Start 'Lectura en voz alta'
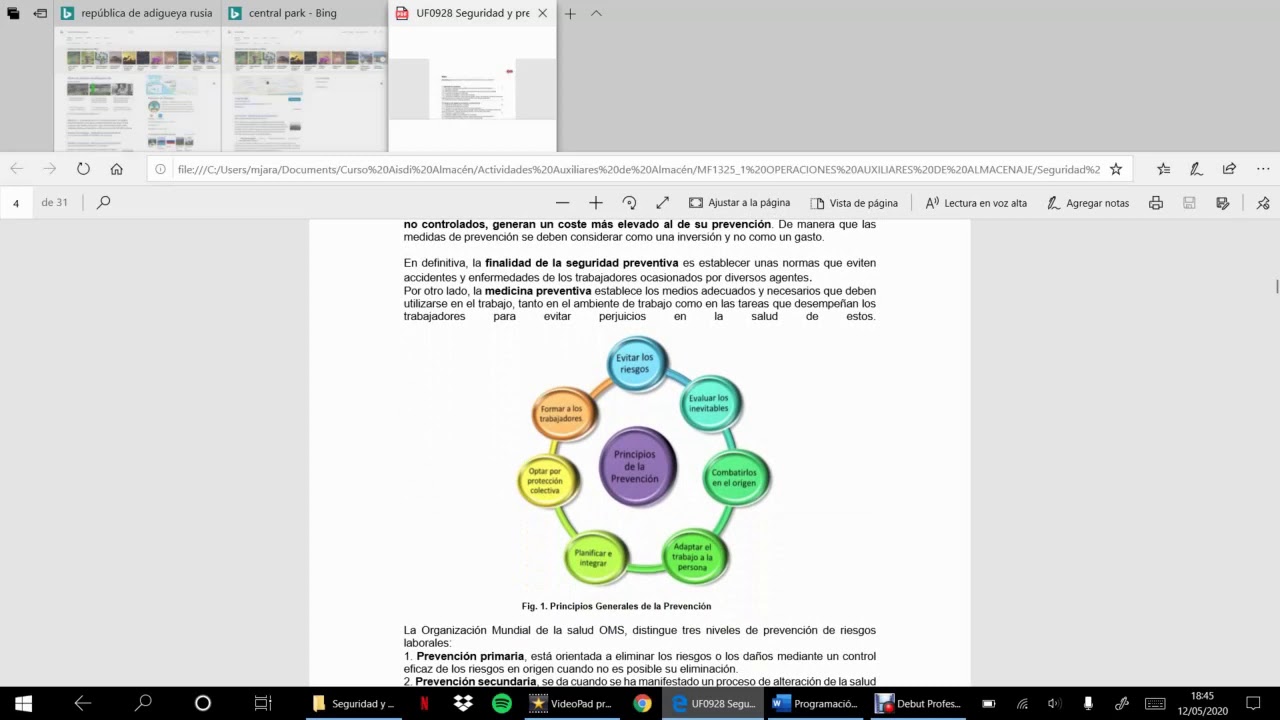The image size is (1280, 720). tap(976, 202)
